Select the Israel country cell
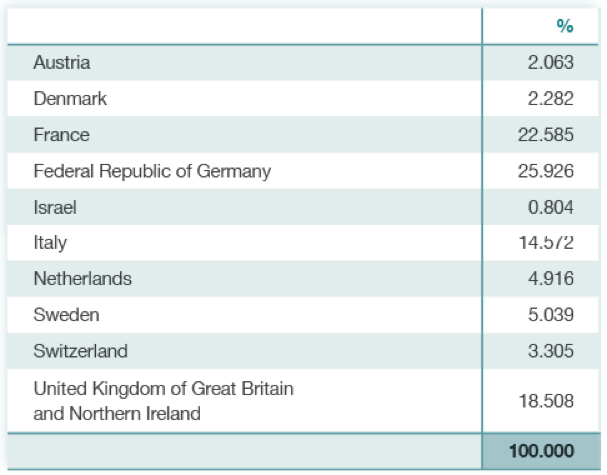607x475 pixels. point(55,207)
